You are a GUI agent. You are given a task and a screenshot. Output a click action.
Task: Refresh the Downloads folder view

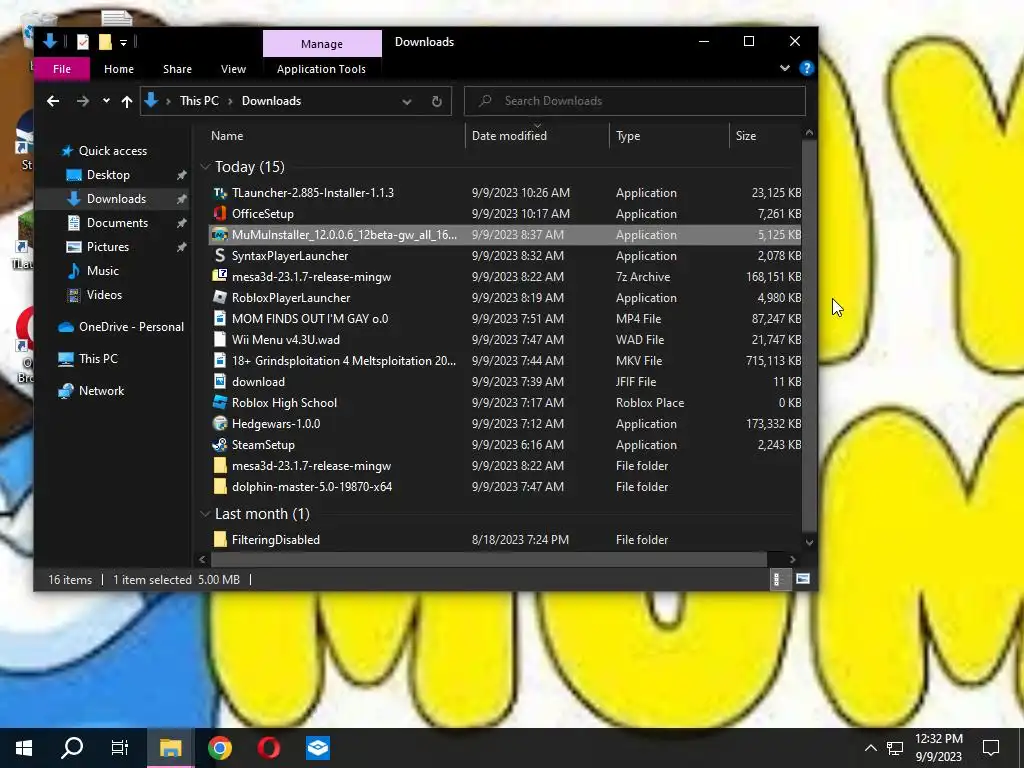[x=437, y=101]
